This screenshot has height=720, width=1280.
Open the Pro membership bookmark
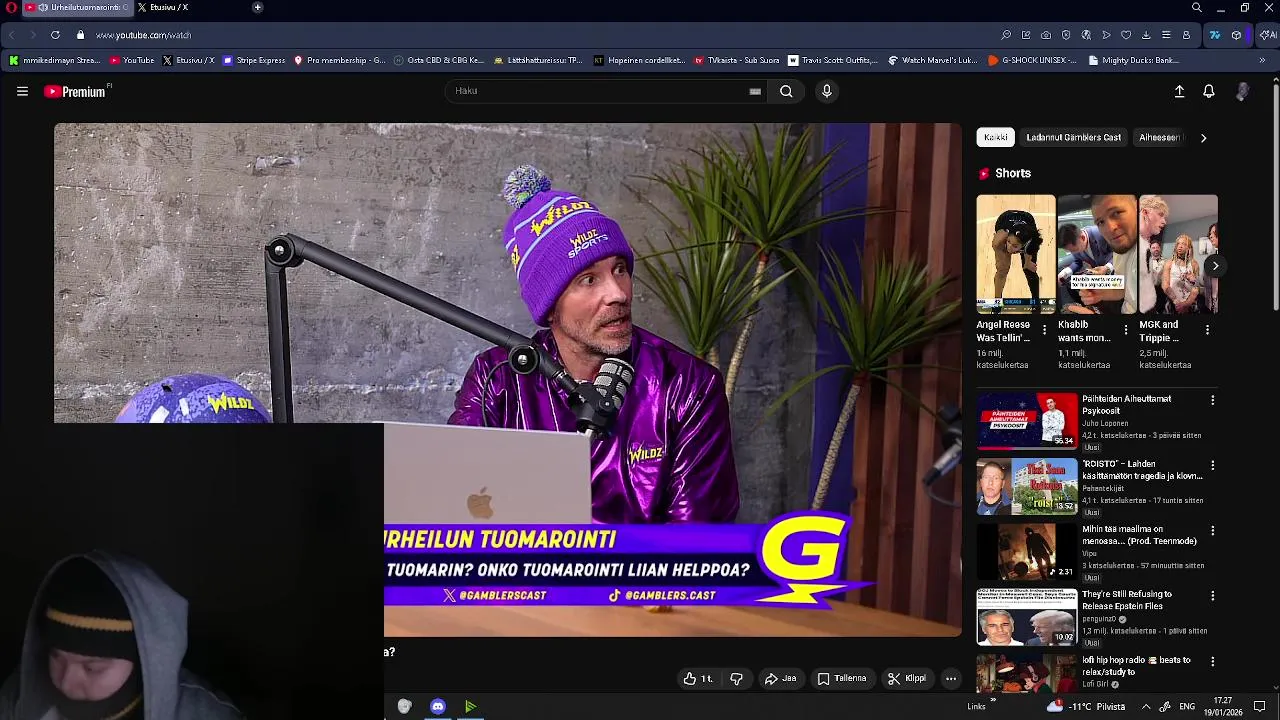click(x=339, y=60)
